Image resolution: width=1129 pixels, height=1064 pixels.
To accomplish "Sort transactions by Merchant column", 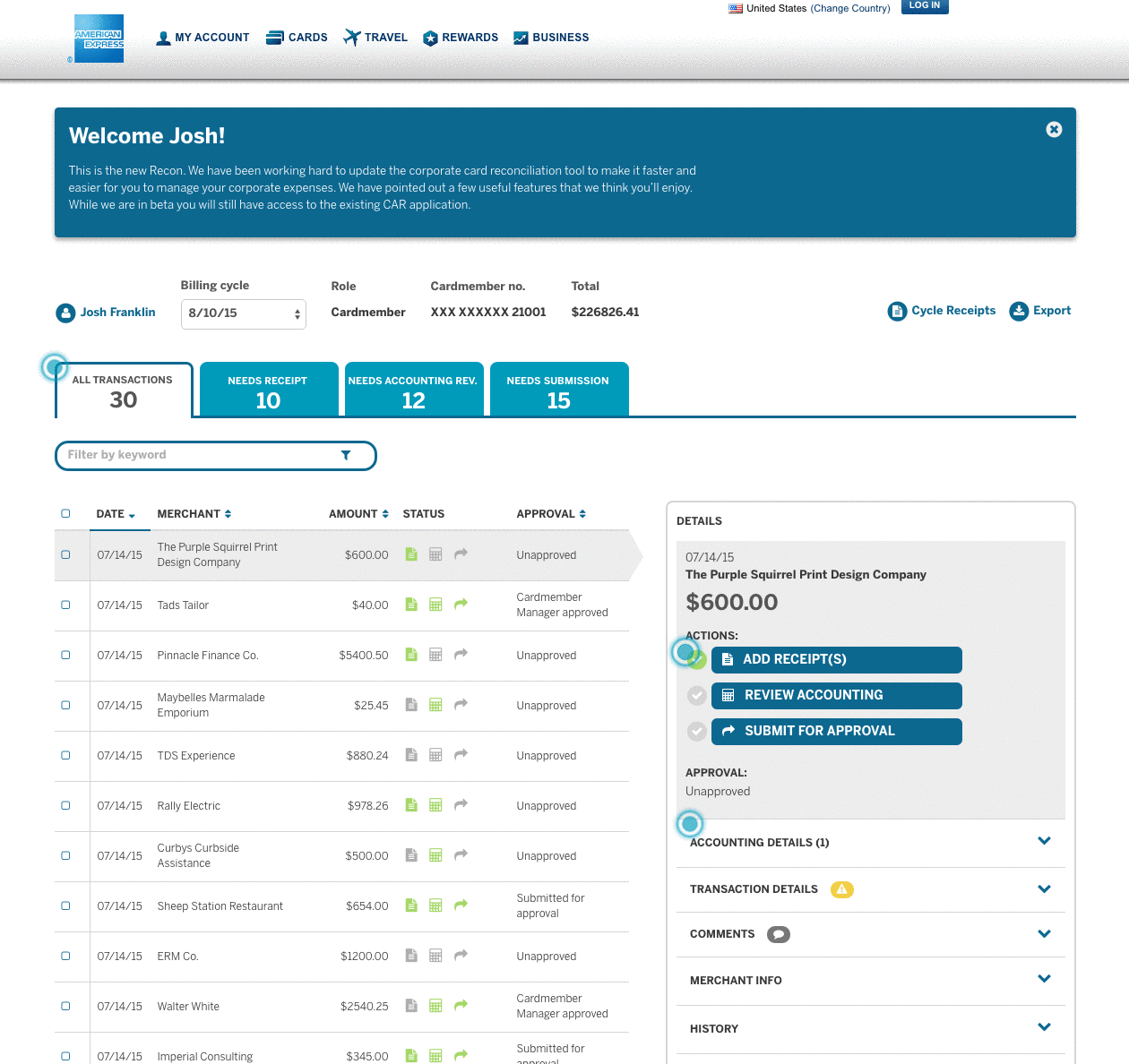I will pos(194,514).
